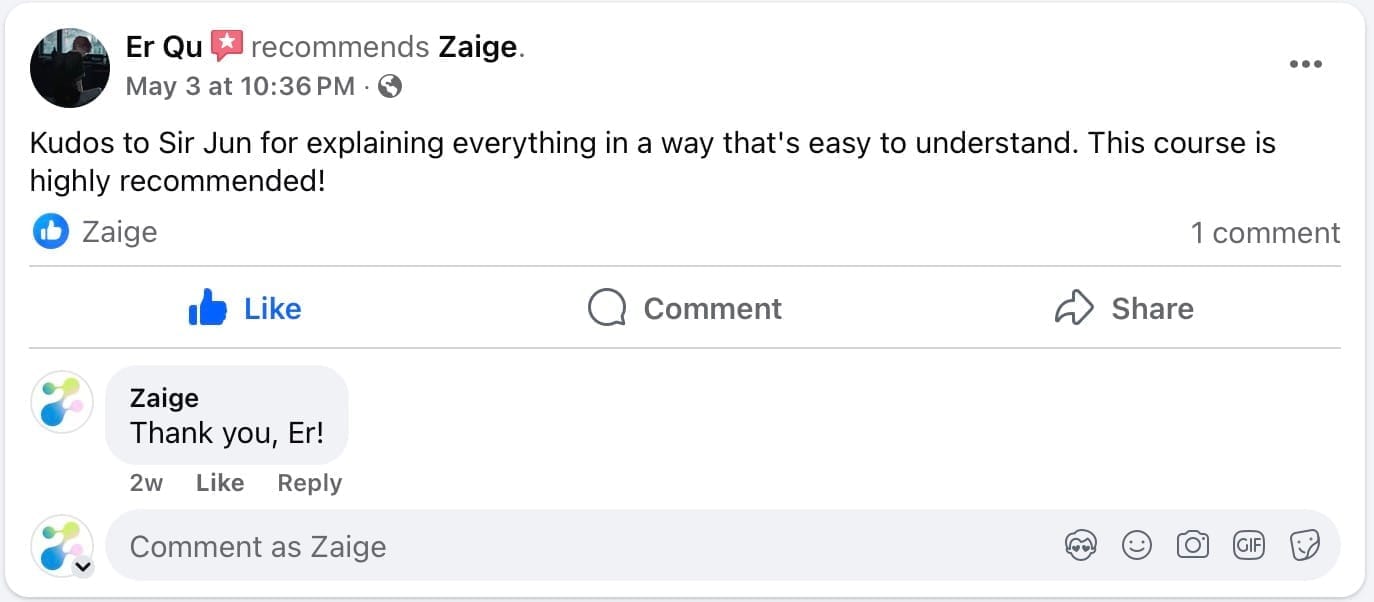Toggle Like on the post
The height and width of the screenshot is (602, 1374).
click(245, 308)
